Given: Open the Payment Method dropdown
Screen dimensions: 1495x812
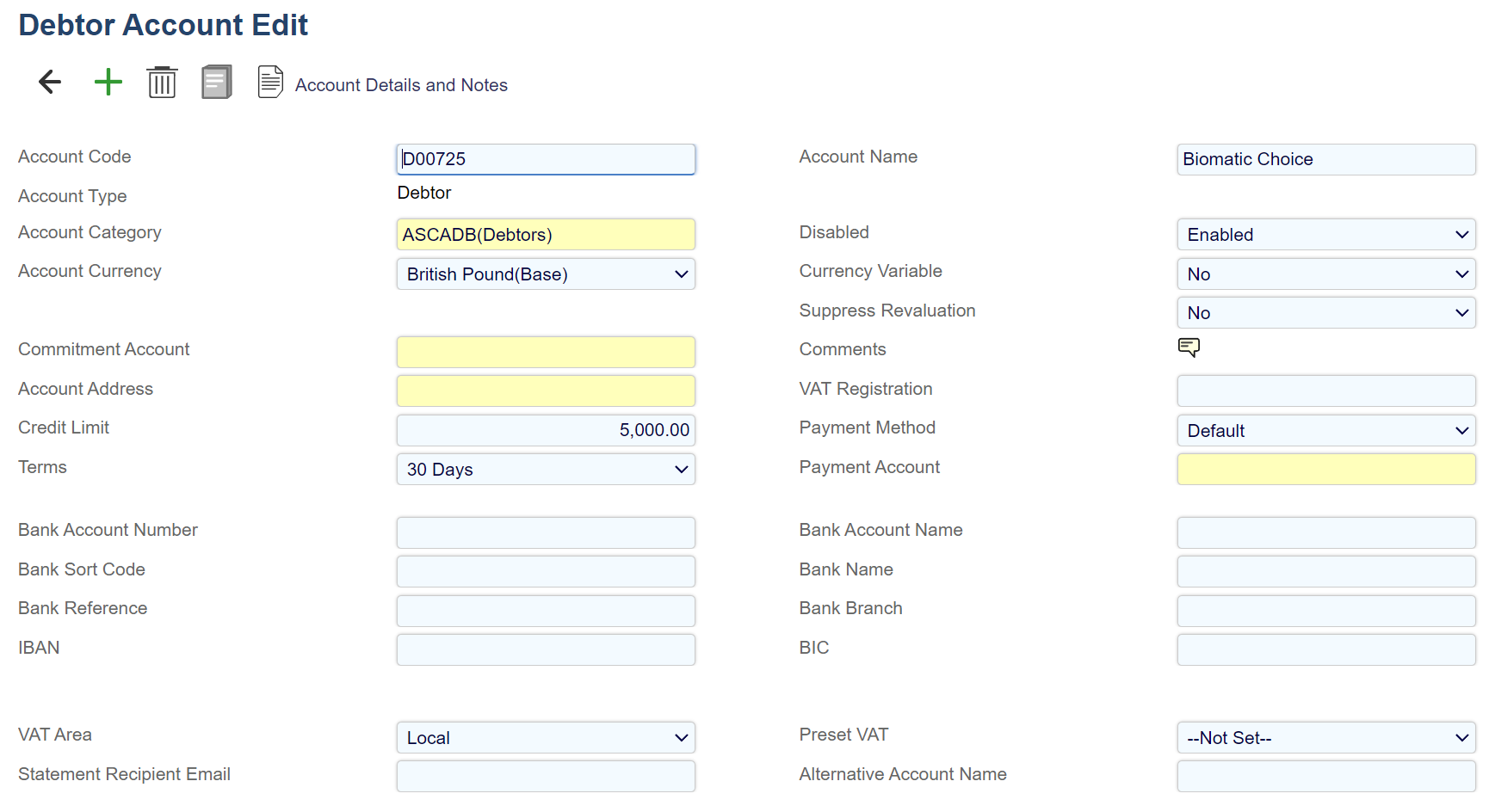Looking at the screenshot, I should pos(1325,431).
